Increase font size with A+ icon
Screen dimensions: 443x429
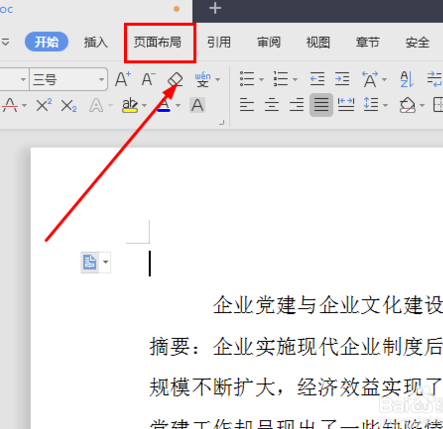123,79
